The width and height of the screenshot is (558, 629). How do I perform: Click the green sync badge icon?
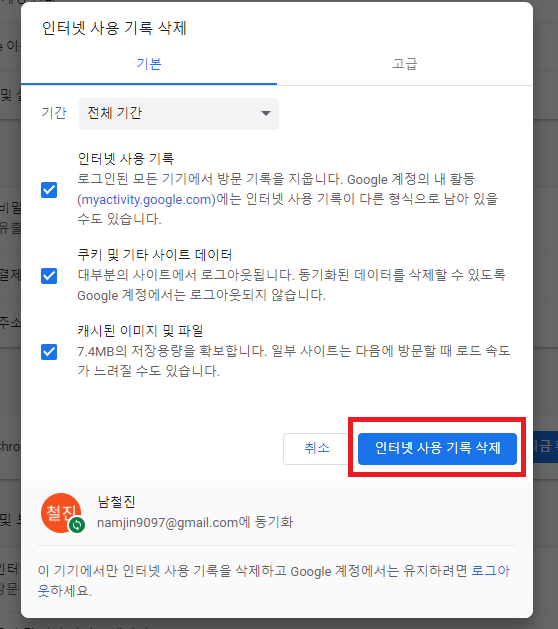pos(77,525)
